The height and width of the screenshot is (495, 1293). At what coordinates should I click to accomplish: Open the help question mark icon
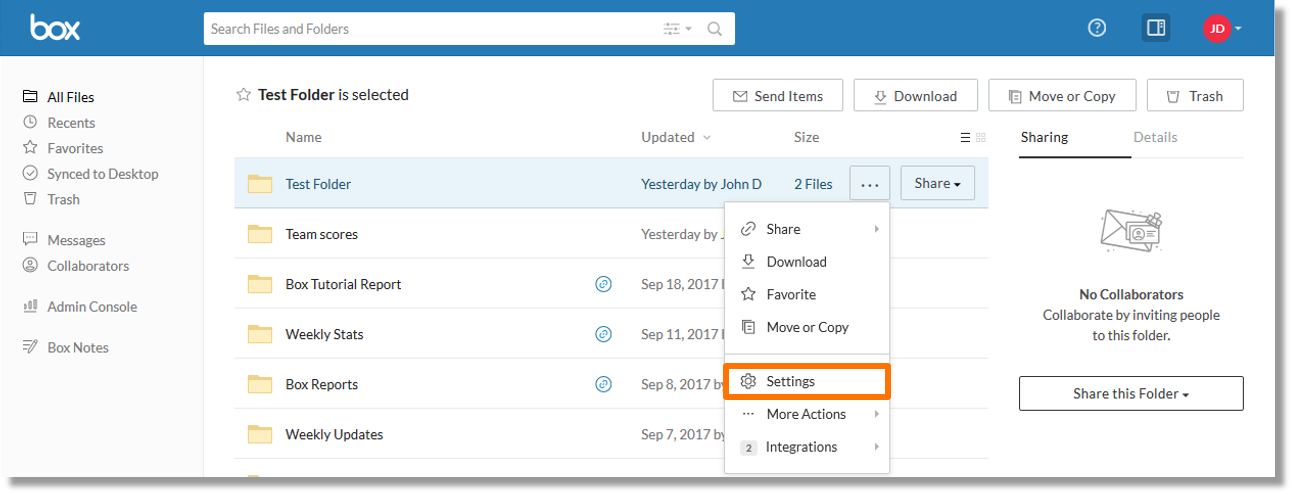click(1097, 28)
